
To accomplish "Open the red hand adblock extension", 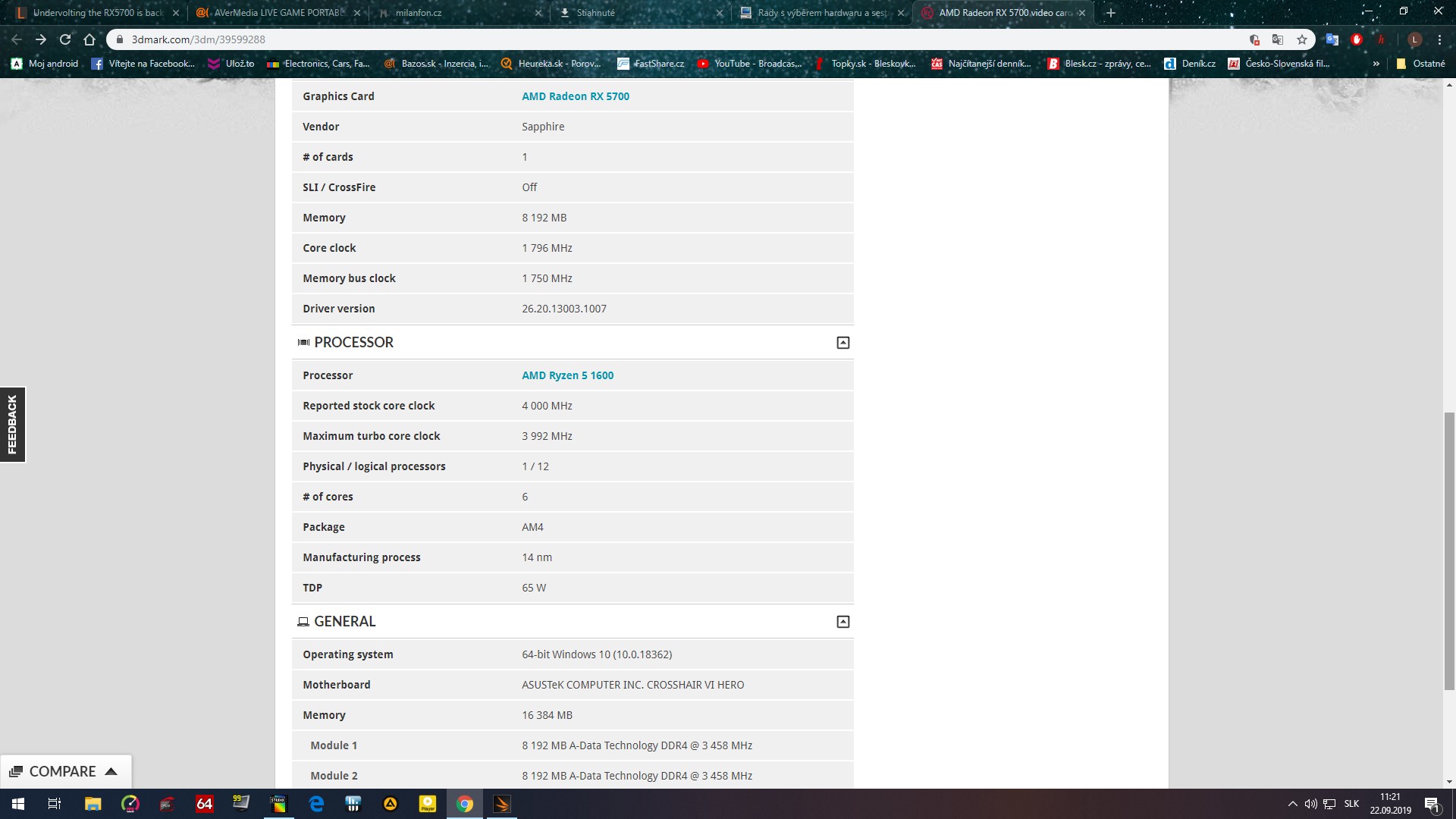I will click(x=1357, y=39).
